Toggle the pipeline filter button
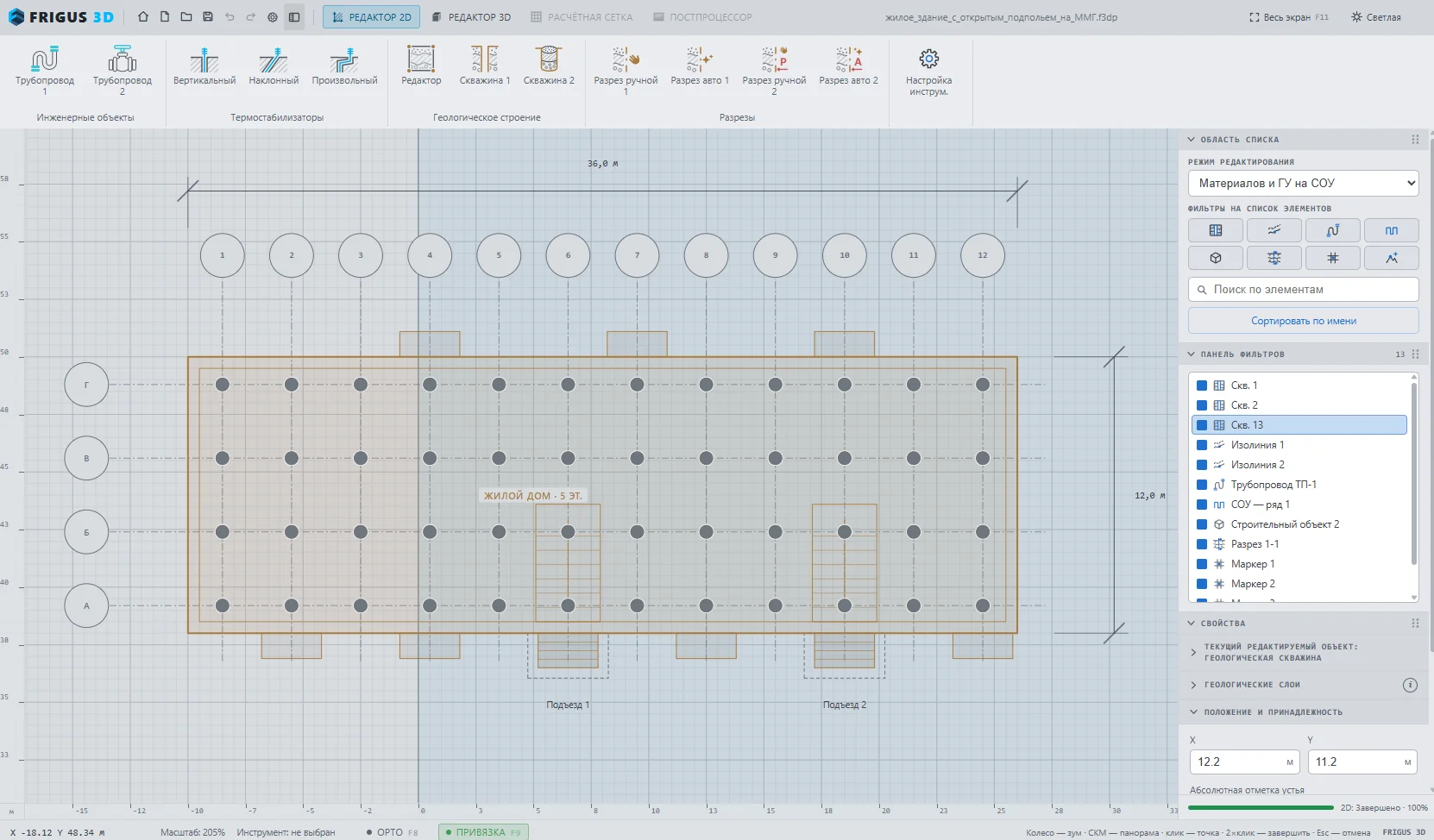 [x=1333, y=230]
